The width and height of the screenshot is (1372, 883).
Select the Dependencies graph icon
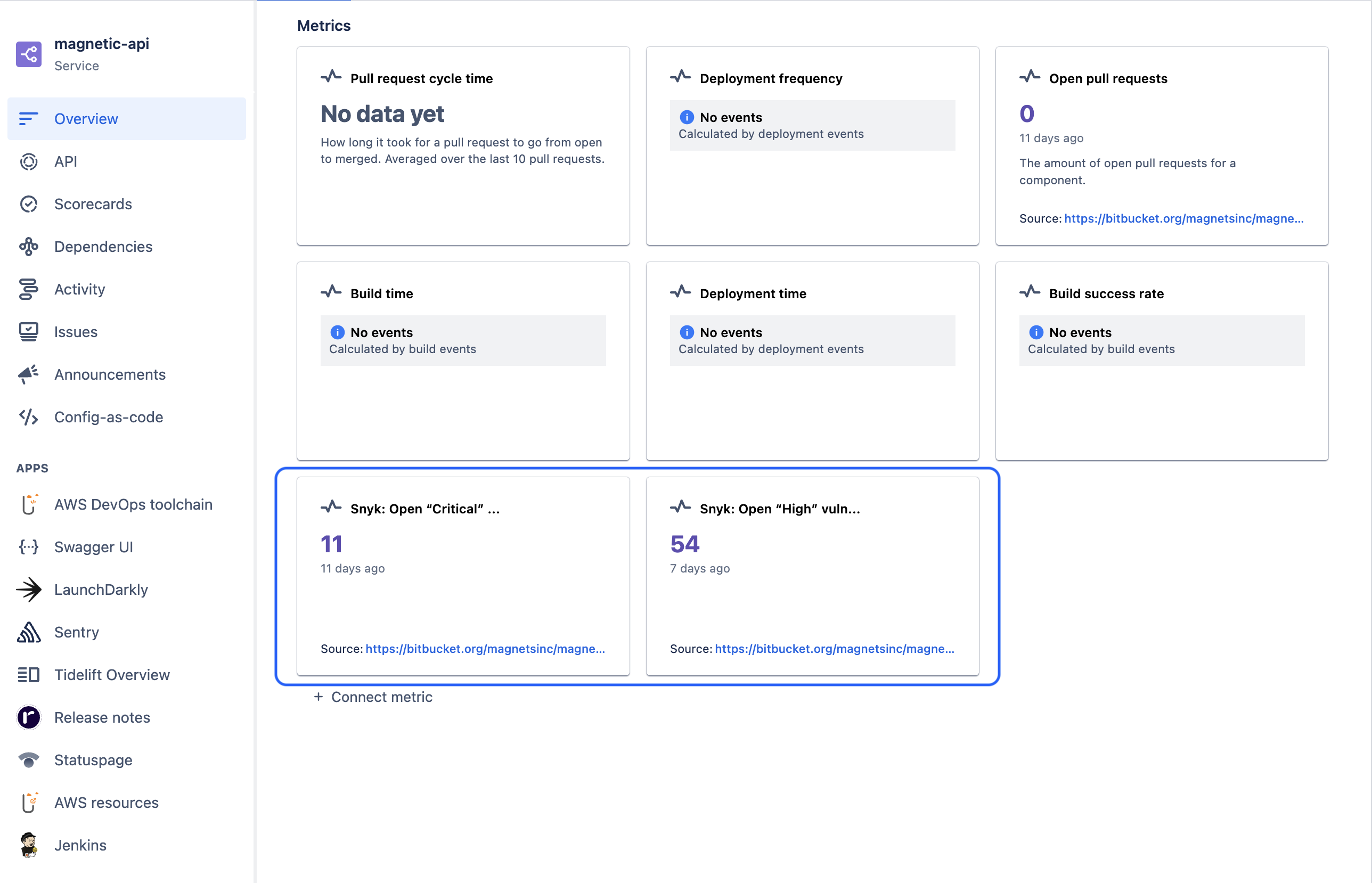28,247
